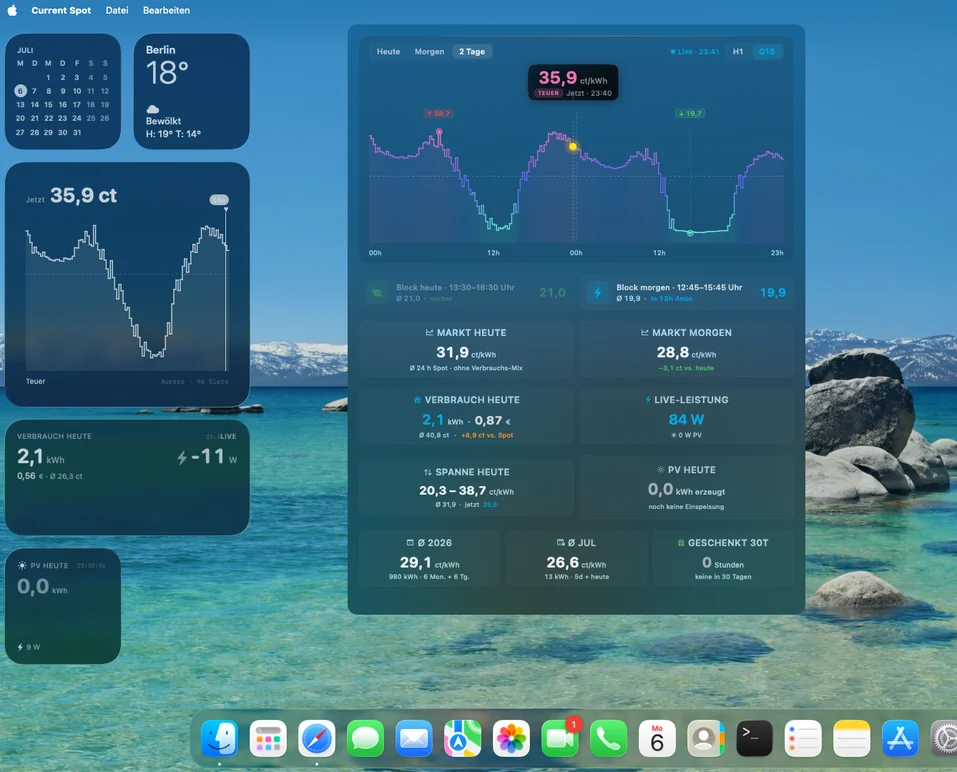Open the Apple menu

pos(12,10)
